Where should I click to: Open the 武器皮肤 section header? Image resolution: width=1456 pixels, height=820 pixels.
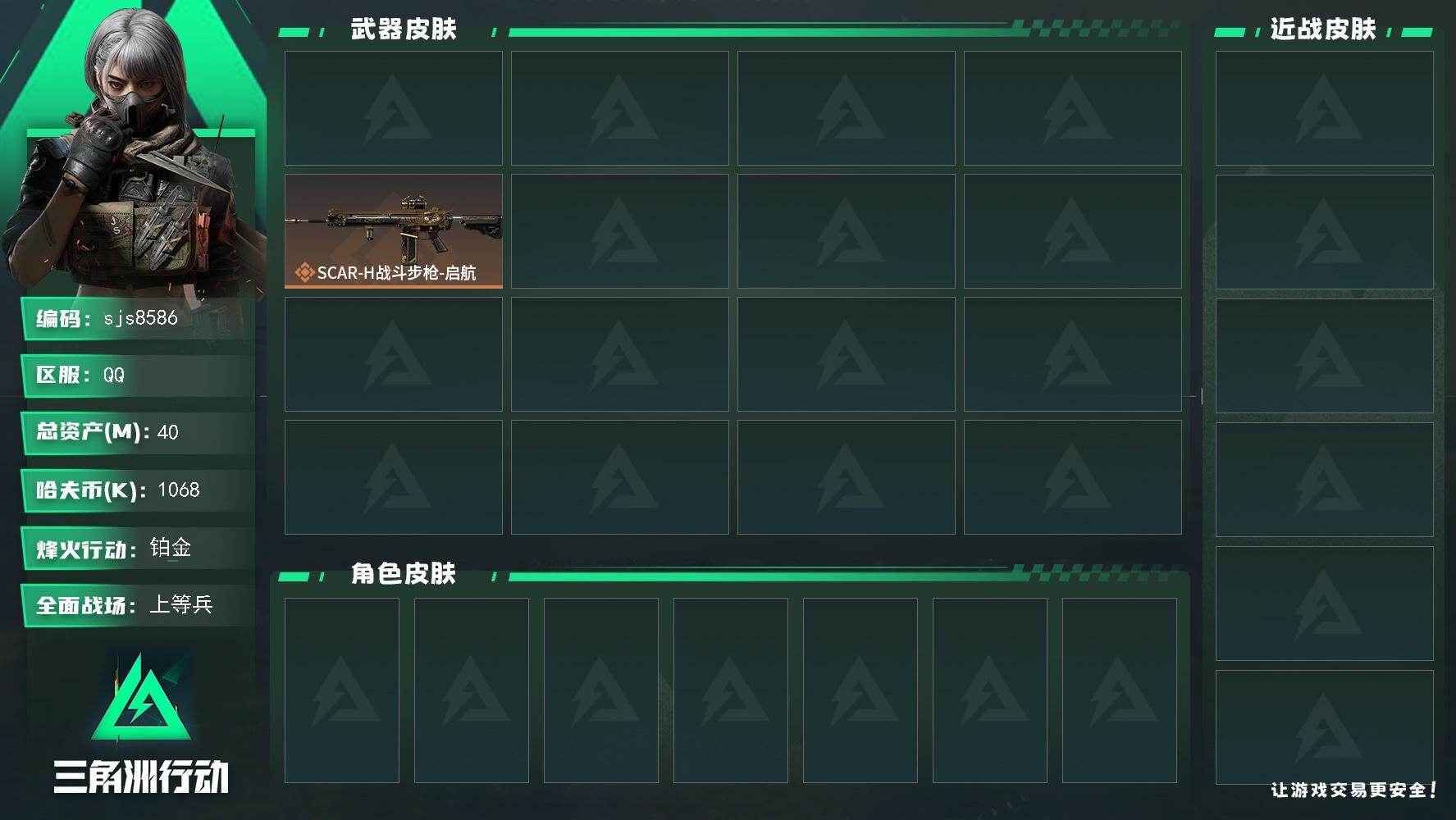pyautogui.click(x=404, y=30)
